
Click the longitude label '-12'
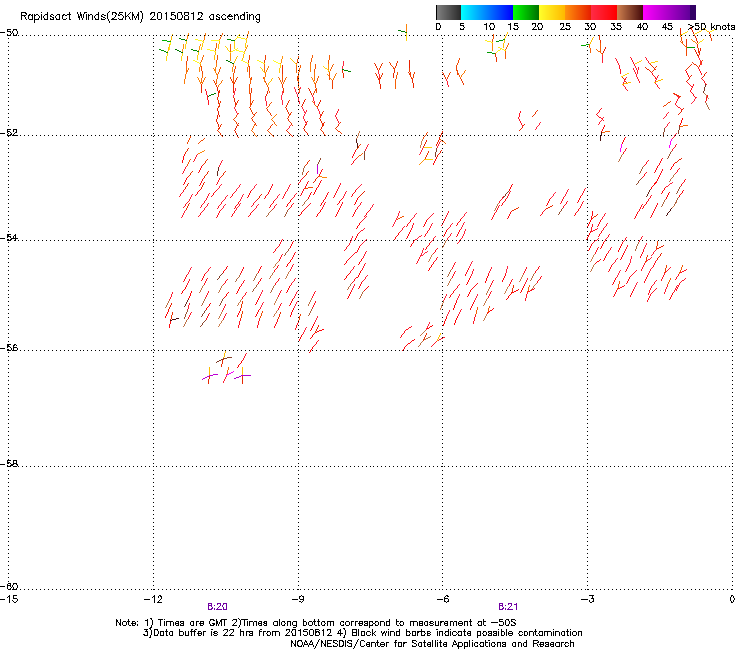tap(153, 599)
